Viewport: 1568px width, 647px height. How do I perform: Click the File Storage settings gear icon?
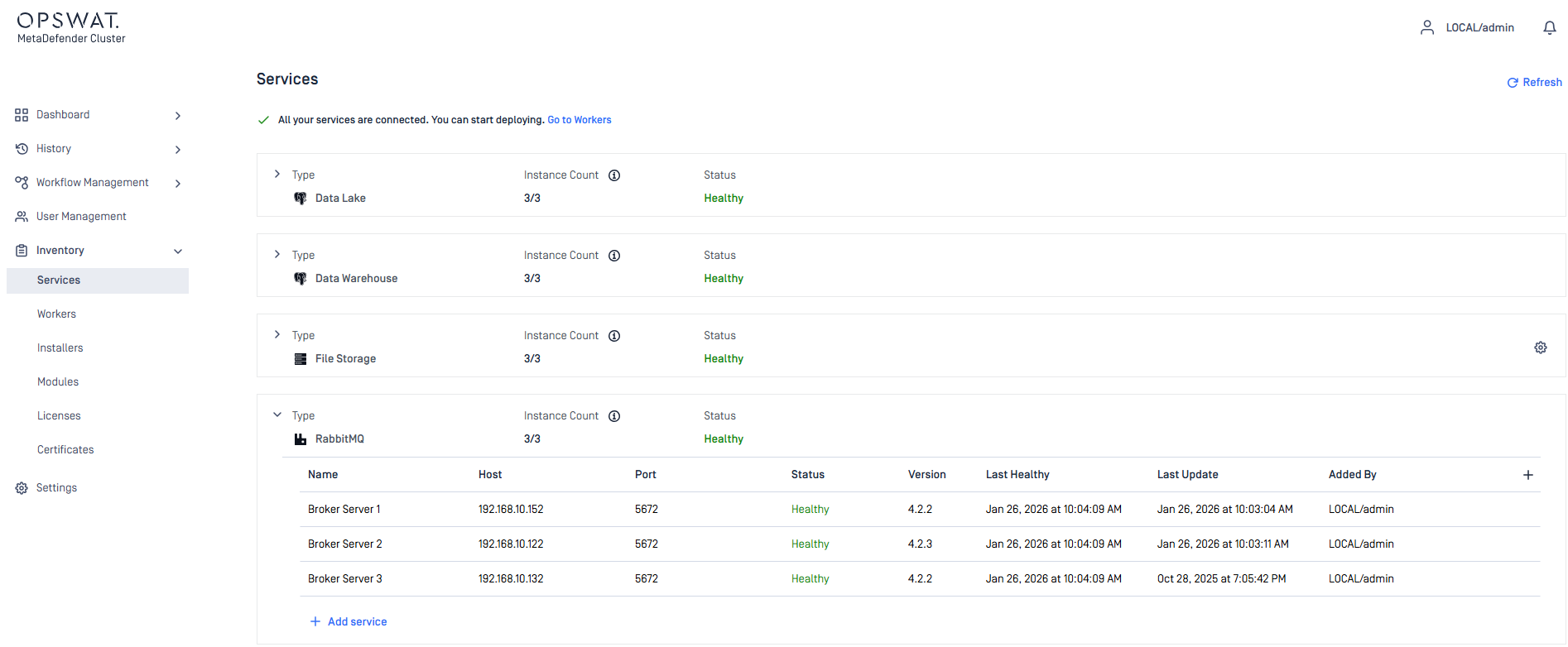1540,347
